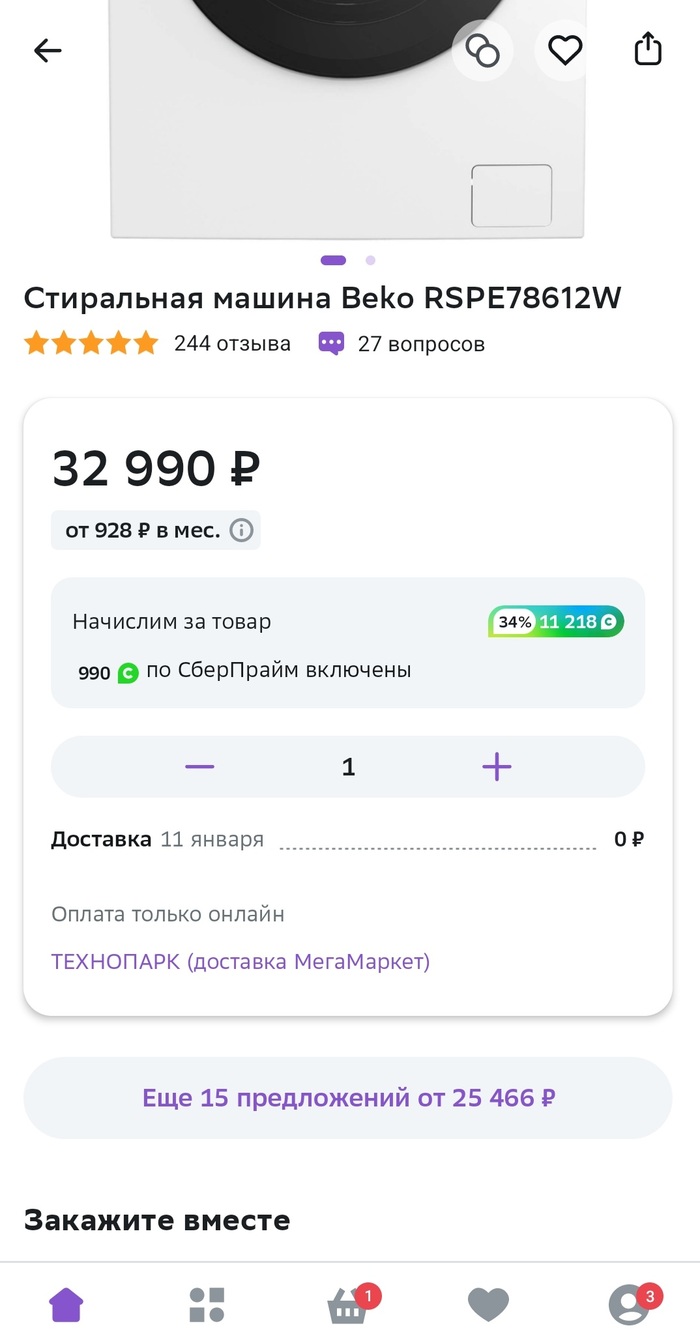The image size is (700, 1343).
Task: Add washing machine to favorites (heart)
Action: (565, 50)
